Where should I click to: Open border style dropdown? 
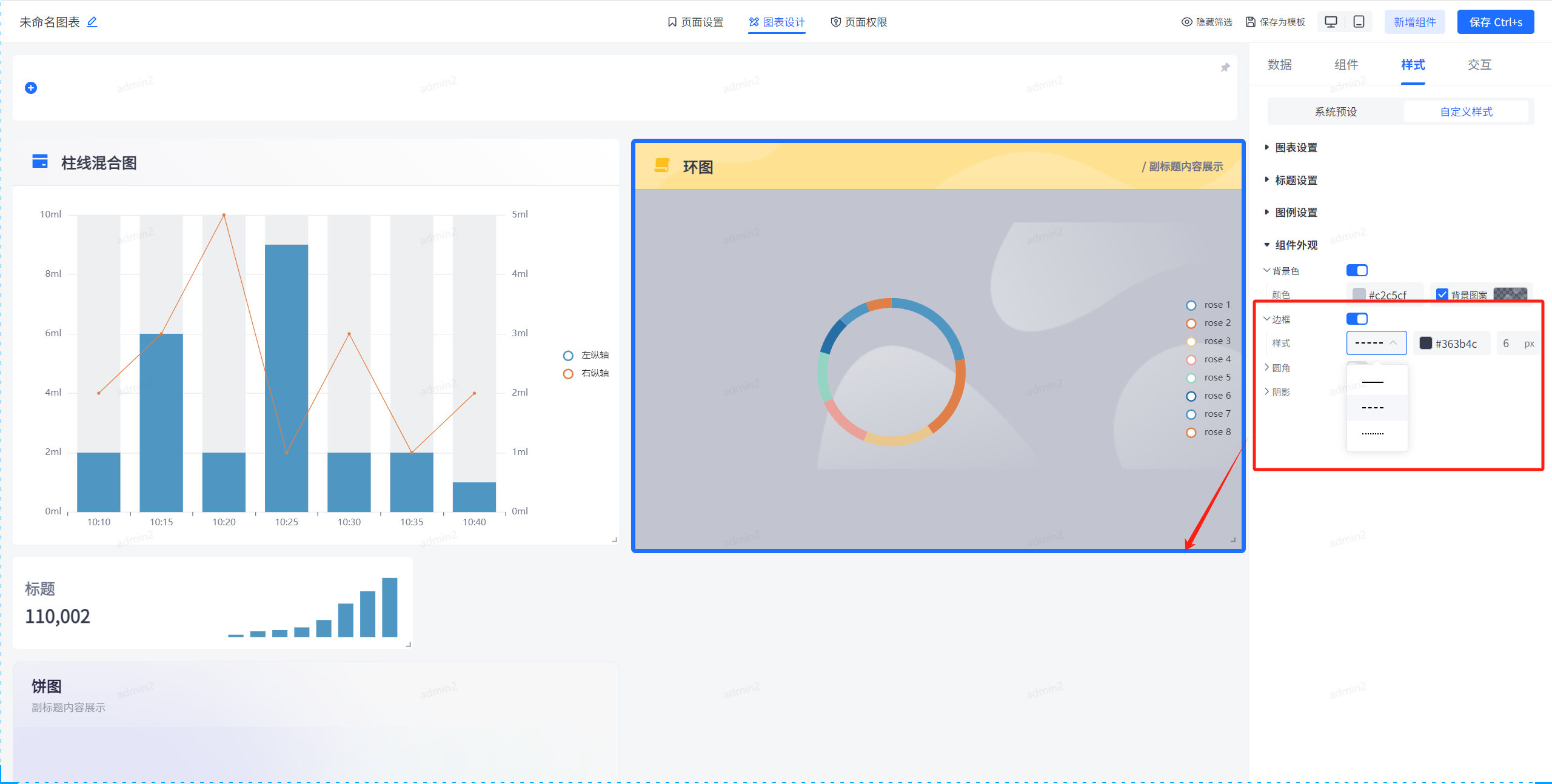click(1375, 343)
